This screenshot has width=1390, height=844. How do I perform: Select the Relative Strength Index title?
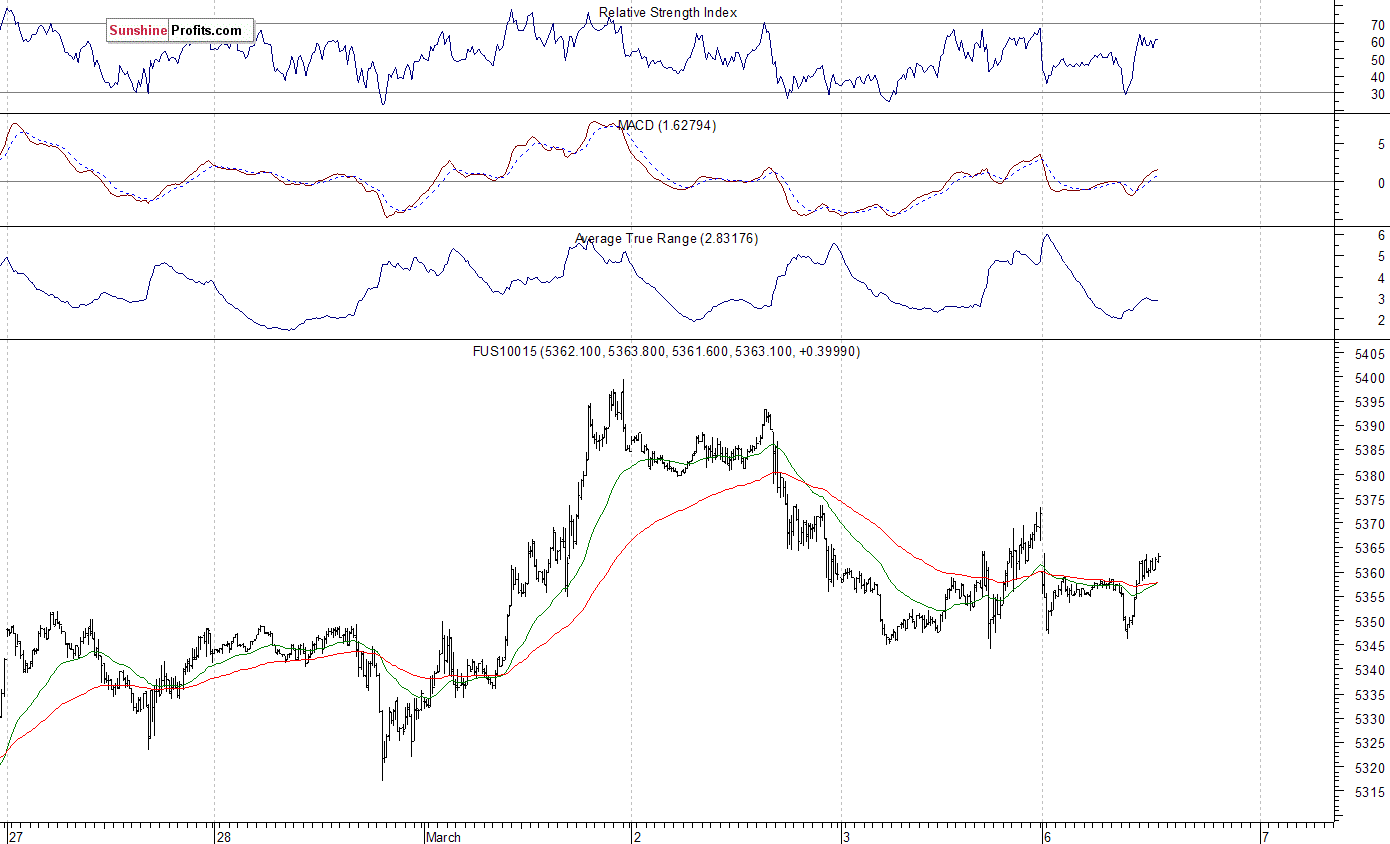click(x=668, y=13)
